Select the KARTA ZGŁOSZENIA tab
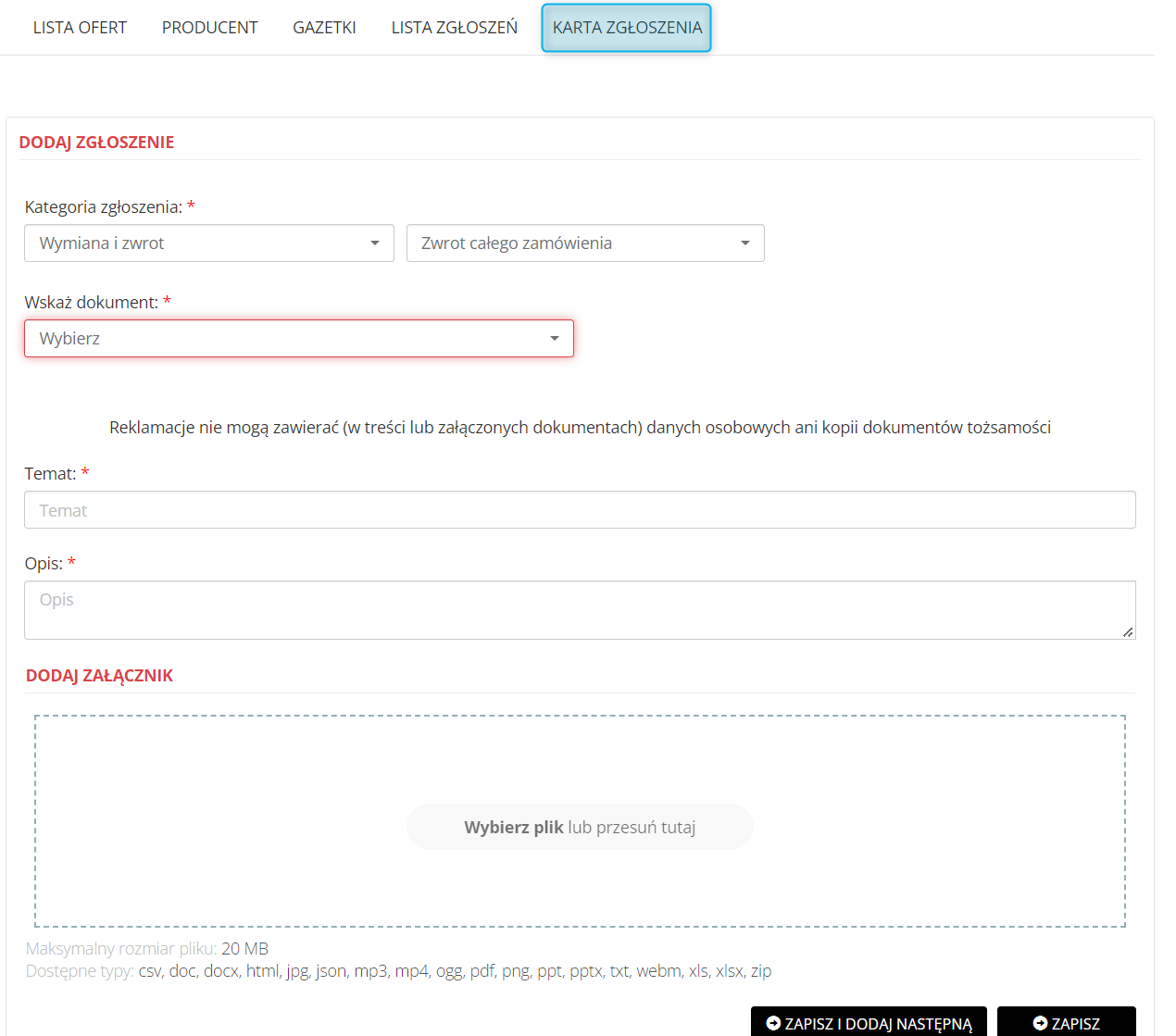The image size is (1176, 1036). pyautogui.click(x=627, y=28)
